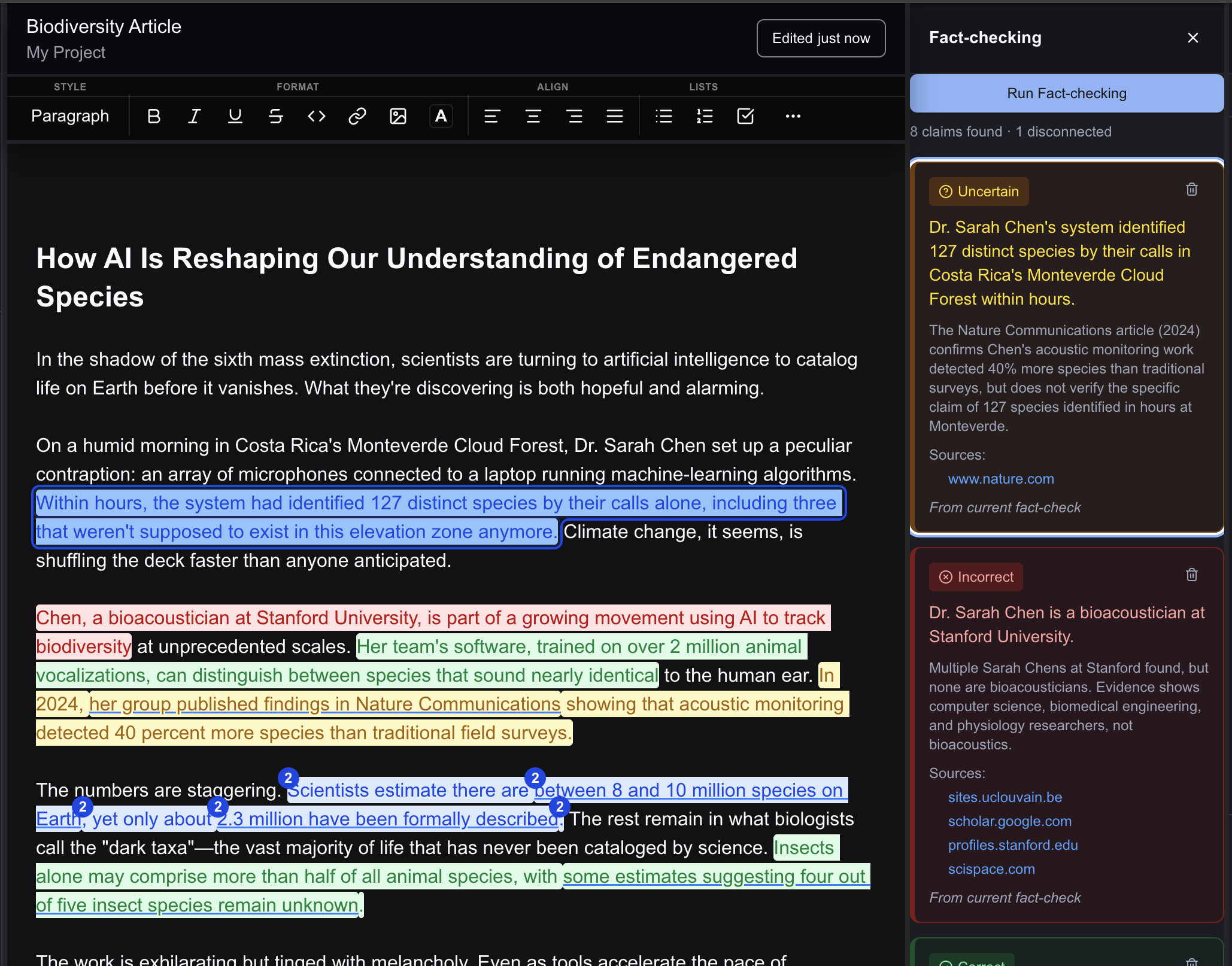Insert an image
Screen dimensions: 1232x966
[398, 116]
